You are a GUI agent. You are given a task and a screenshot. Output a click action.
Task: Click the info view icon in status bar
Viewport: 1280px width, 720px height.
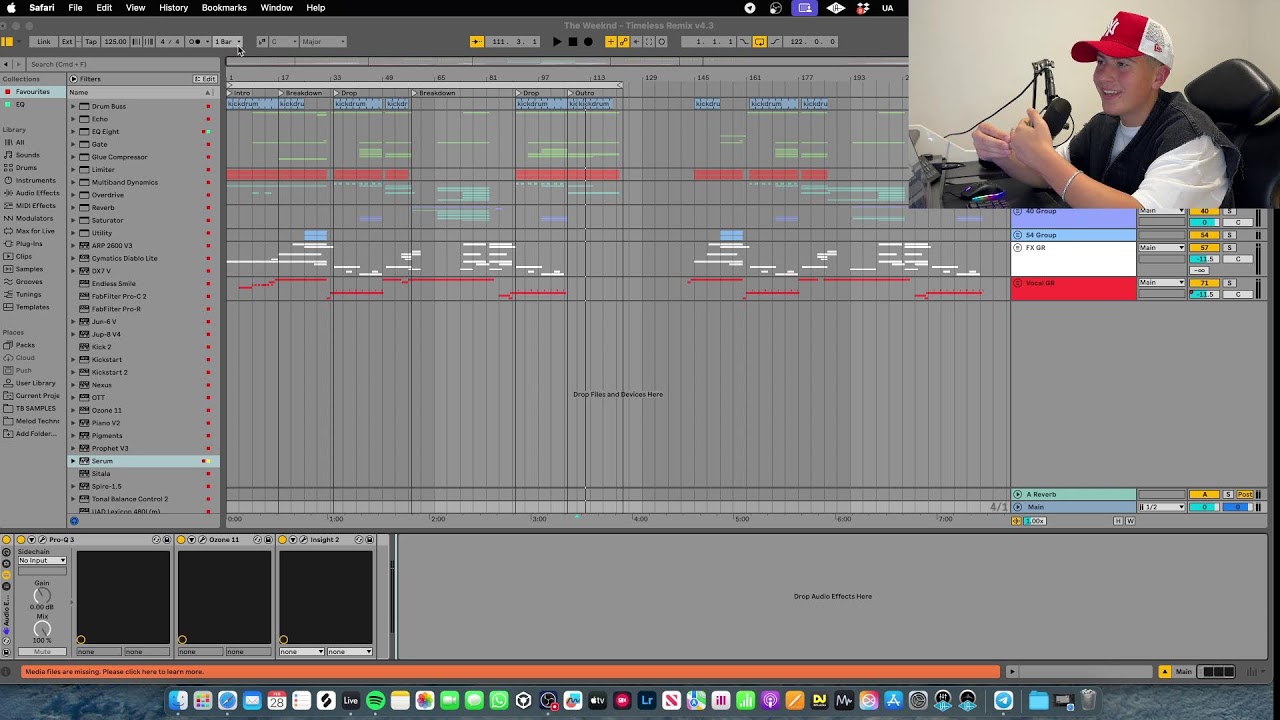point(7,672)
